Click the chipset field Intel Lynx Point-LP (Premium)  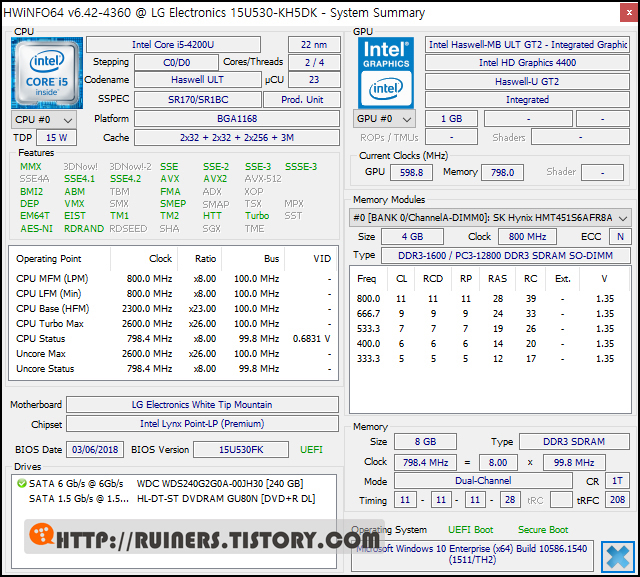click(x=202, y=424)
